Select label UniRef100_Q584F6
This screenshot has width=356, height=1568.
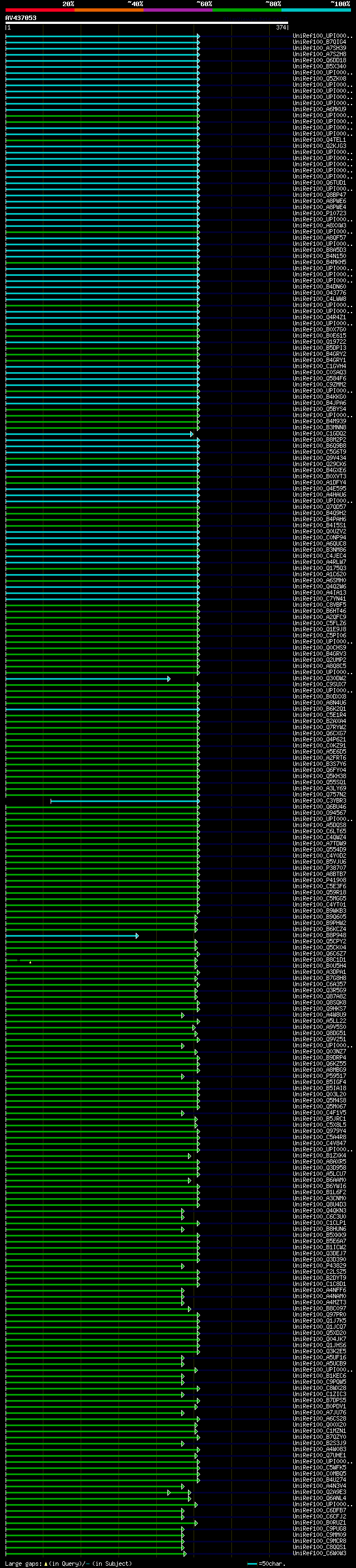pos(319,379)
